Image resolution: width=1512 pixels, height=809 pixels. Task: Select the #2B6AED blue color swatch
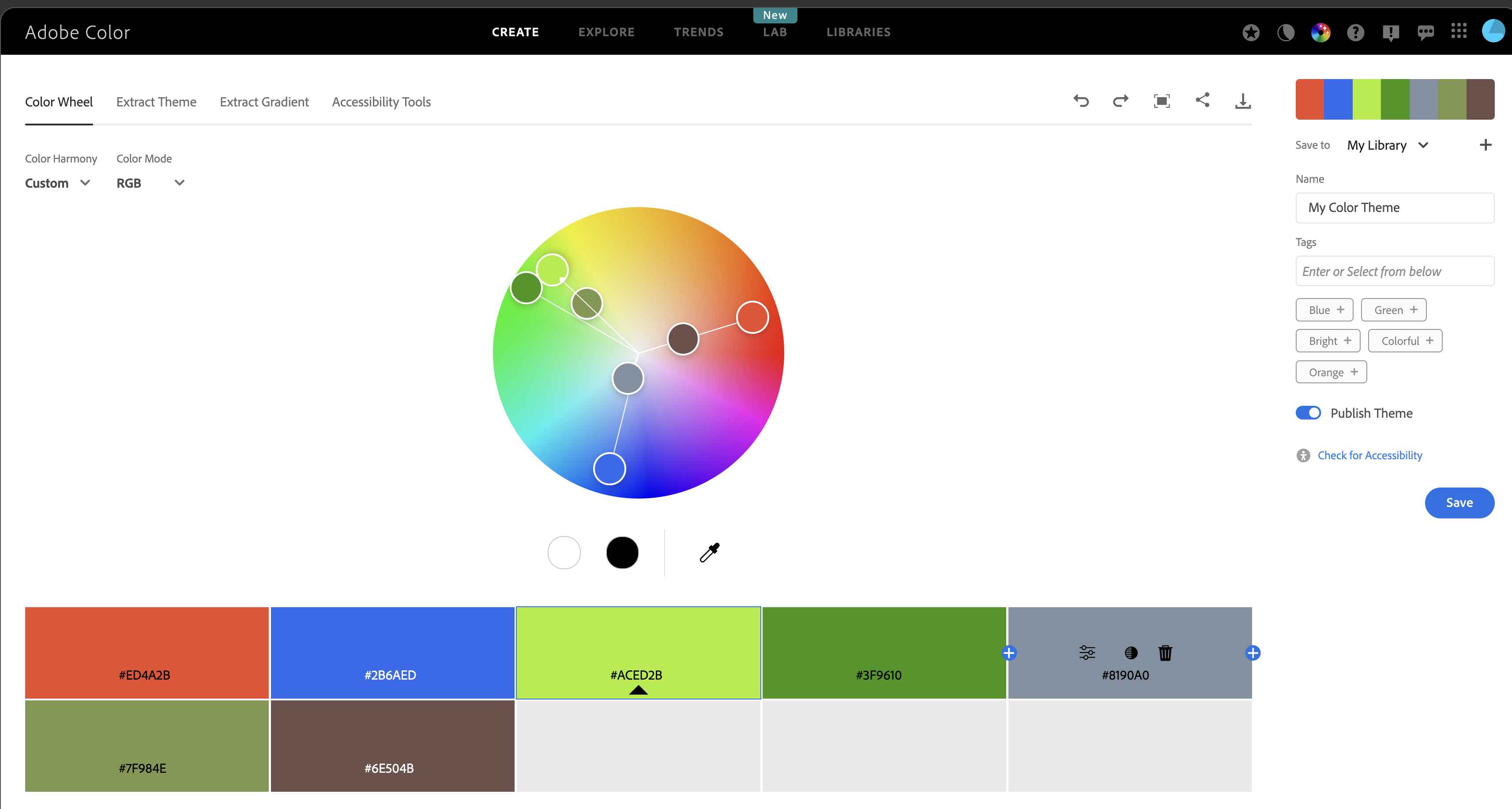pyautogui.click(x=392, y=652)
